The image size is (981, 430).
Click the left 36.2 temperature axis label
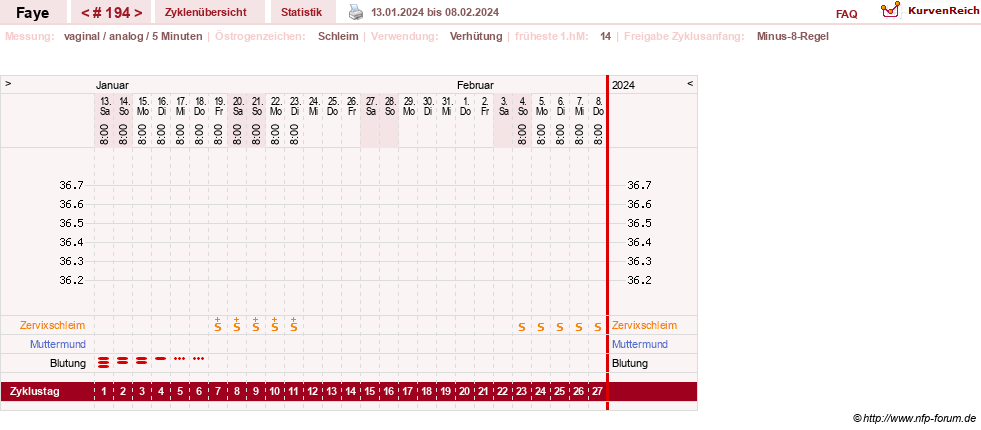[x=71, y=280]
